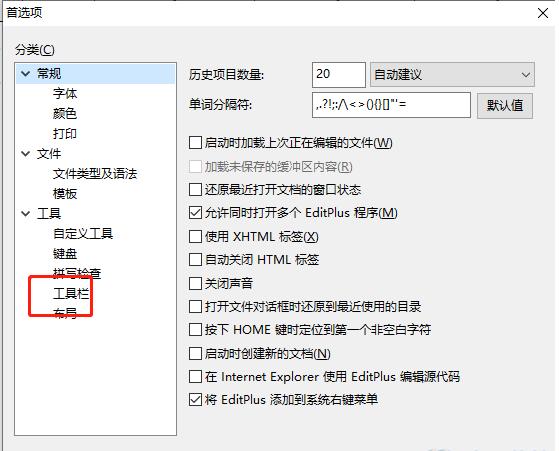Viewport: 559px width, 451px height.
Task: Select 文件类型及语法 tree item
Action: click(x=95, y=174)
